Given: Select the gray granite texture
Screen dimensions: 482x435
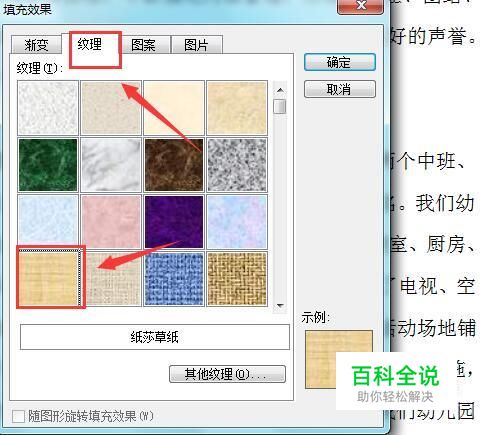Looking at the screenshot, I should tap(237, 165).
